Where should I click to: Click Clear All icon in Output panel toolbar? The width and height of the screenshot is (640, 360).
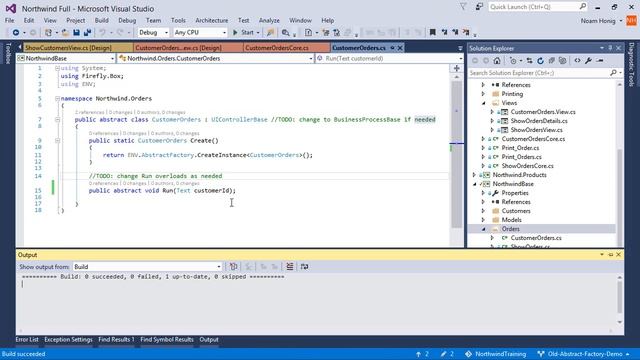289,267
